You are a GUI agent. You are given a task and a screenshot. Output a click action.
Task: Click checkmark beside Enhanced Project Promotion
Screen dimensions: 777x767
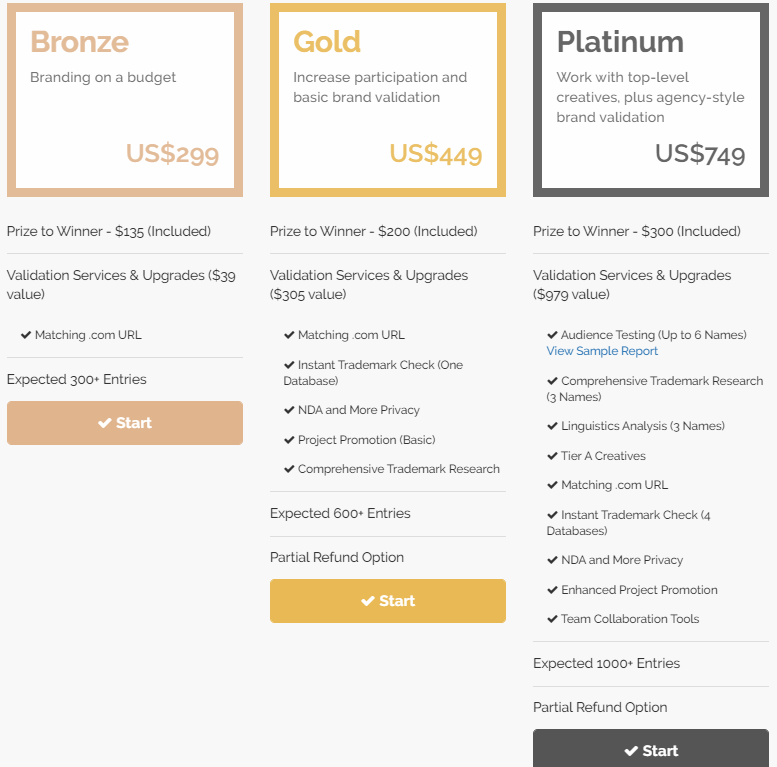(552, 590)
